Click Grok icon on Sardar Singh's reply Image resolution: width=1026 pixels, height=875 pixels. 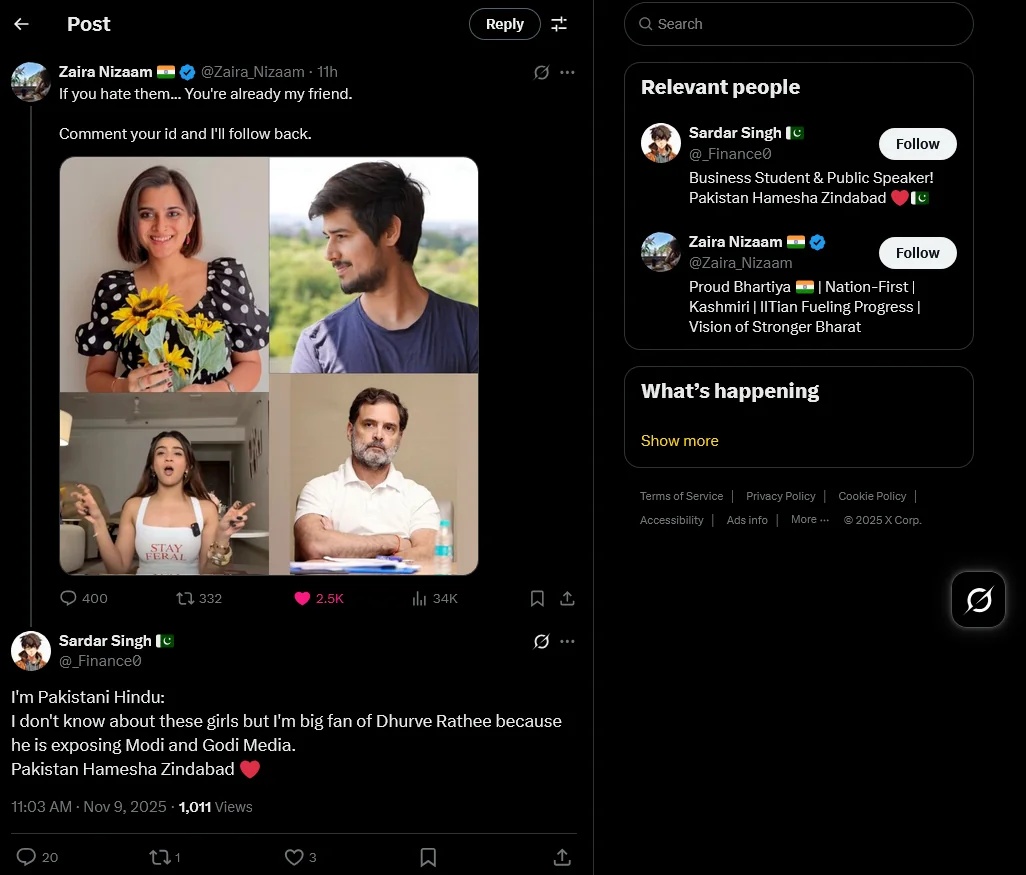click(x=541, y=641)
